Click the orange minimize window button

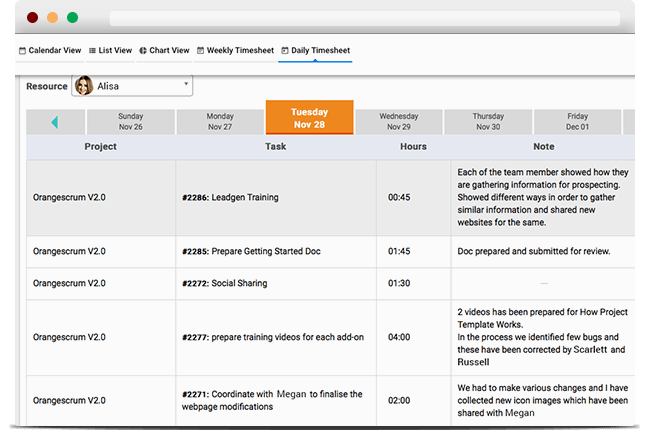[53, 17]
